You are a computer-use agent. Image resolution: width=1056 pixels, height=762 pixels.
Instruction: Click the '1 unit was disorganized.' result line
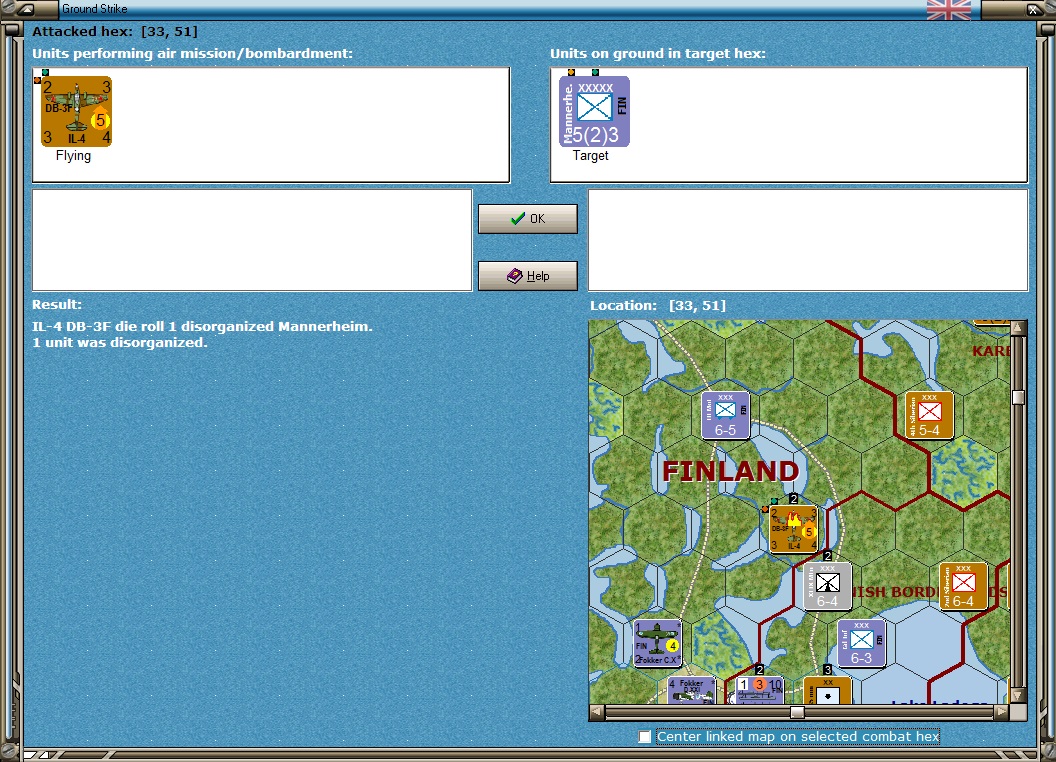pyautogui.click(x=120, y=343)
